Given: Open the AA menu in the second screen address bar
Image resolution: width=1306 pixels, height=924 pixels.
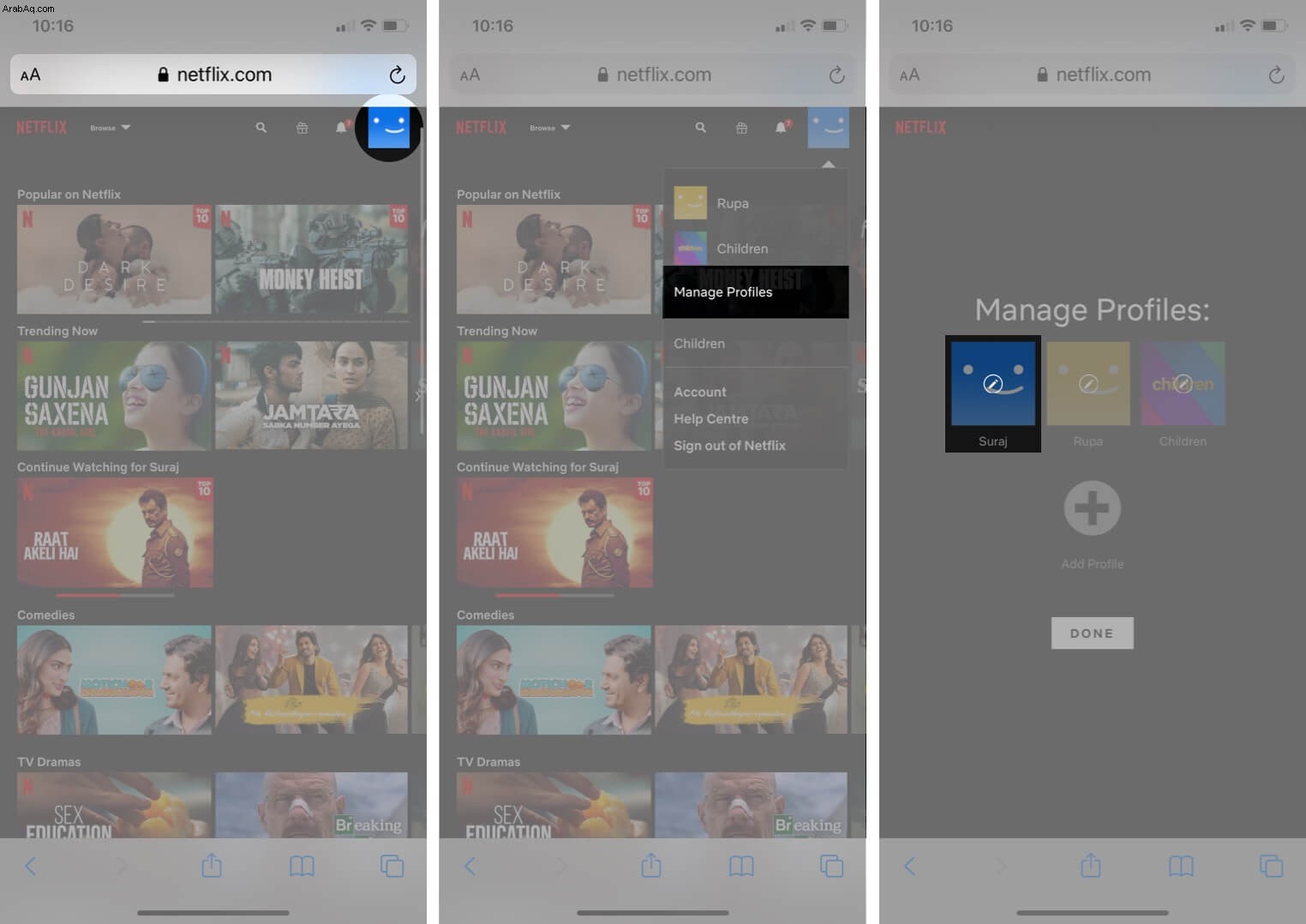Looking at the screenshot, I should 470,75.
